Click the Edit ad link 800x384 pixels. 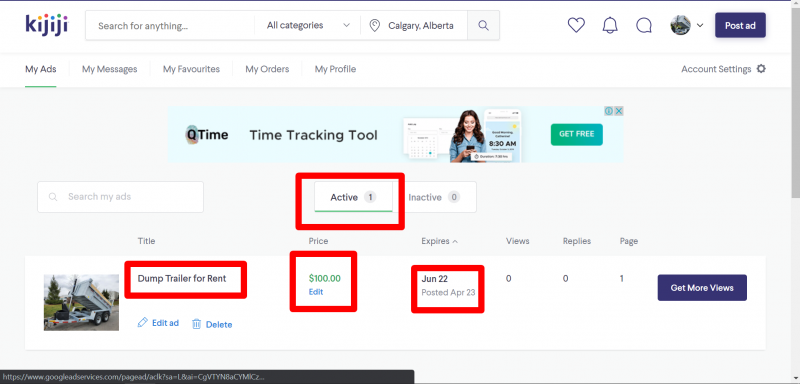tap(165, 323)
